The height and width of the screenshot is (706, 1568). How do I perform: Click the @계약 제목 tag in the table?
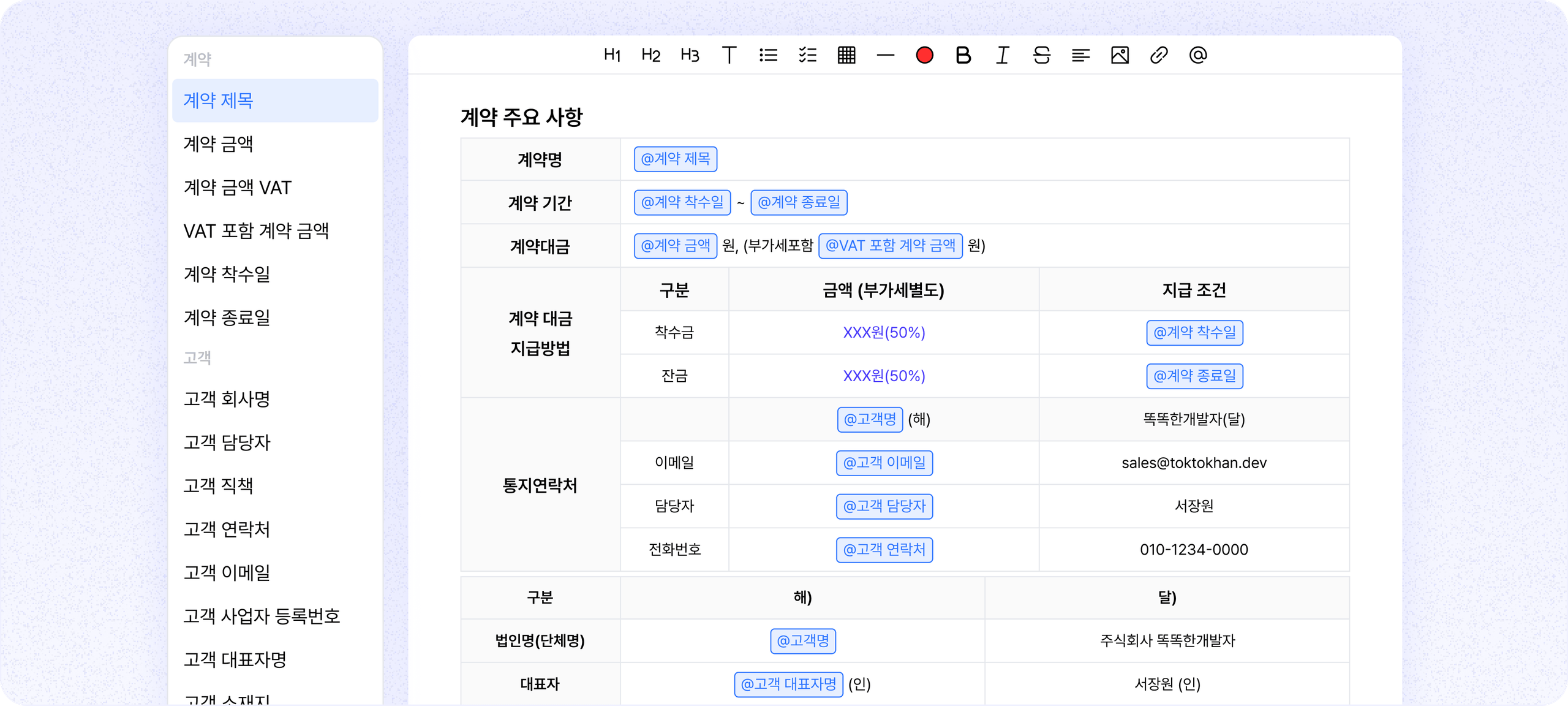click(x=675, y=159)
